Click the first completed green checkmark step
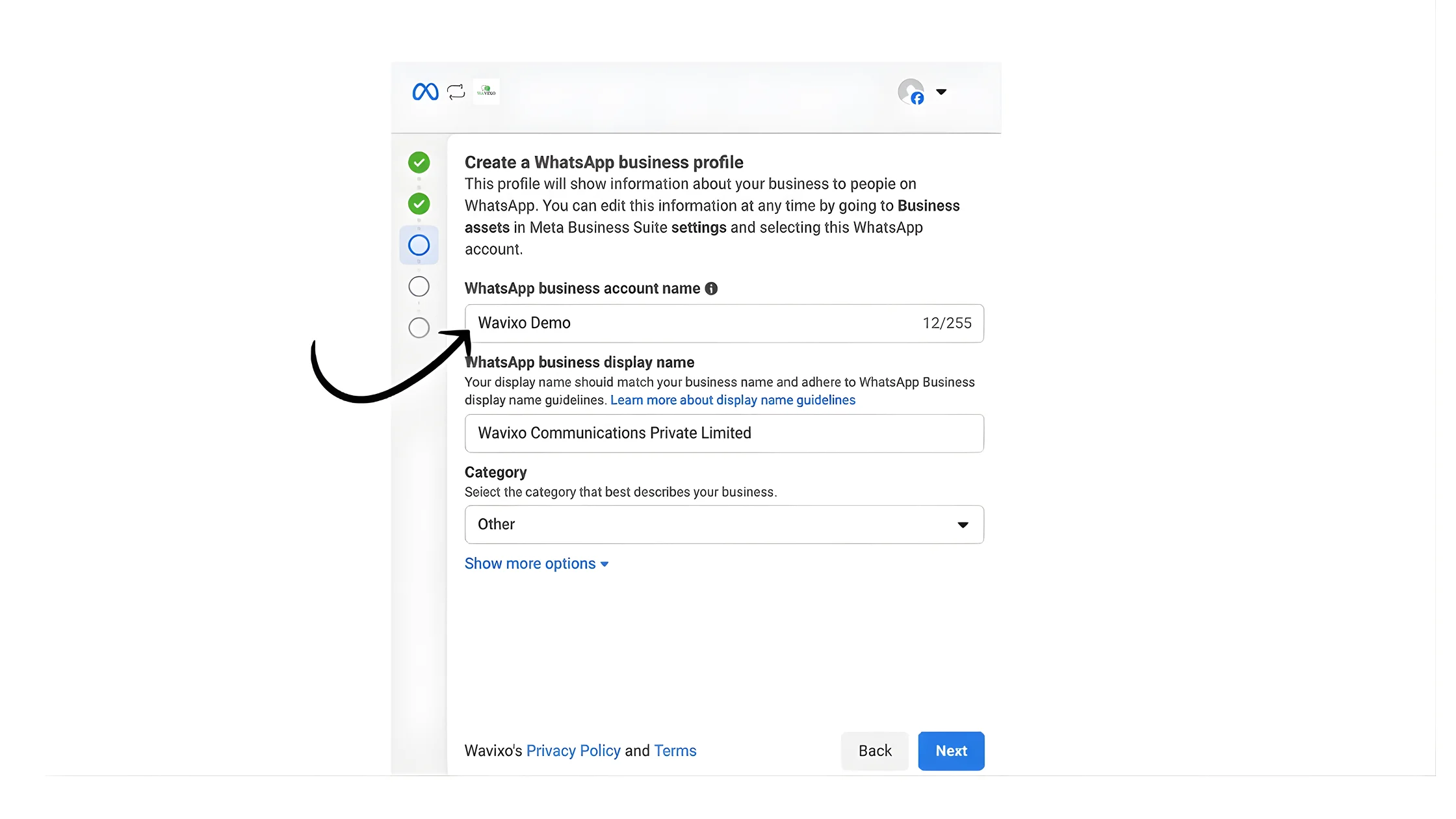This screenshot has height=819, width=1456. 419,162
